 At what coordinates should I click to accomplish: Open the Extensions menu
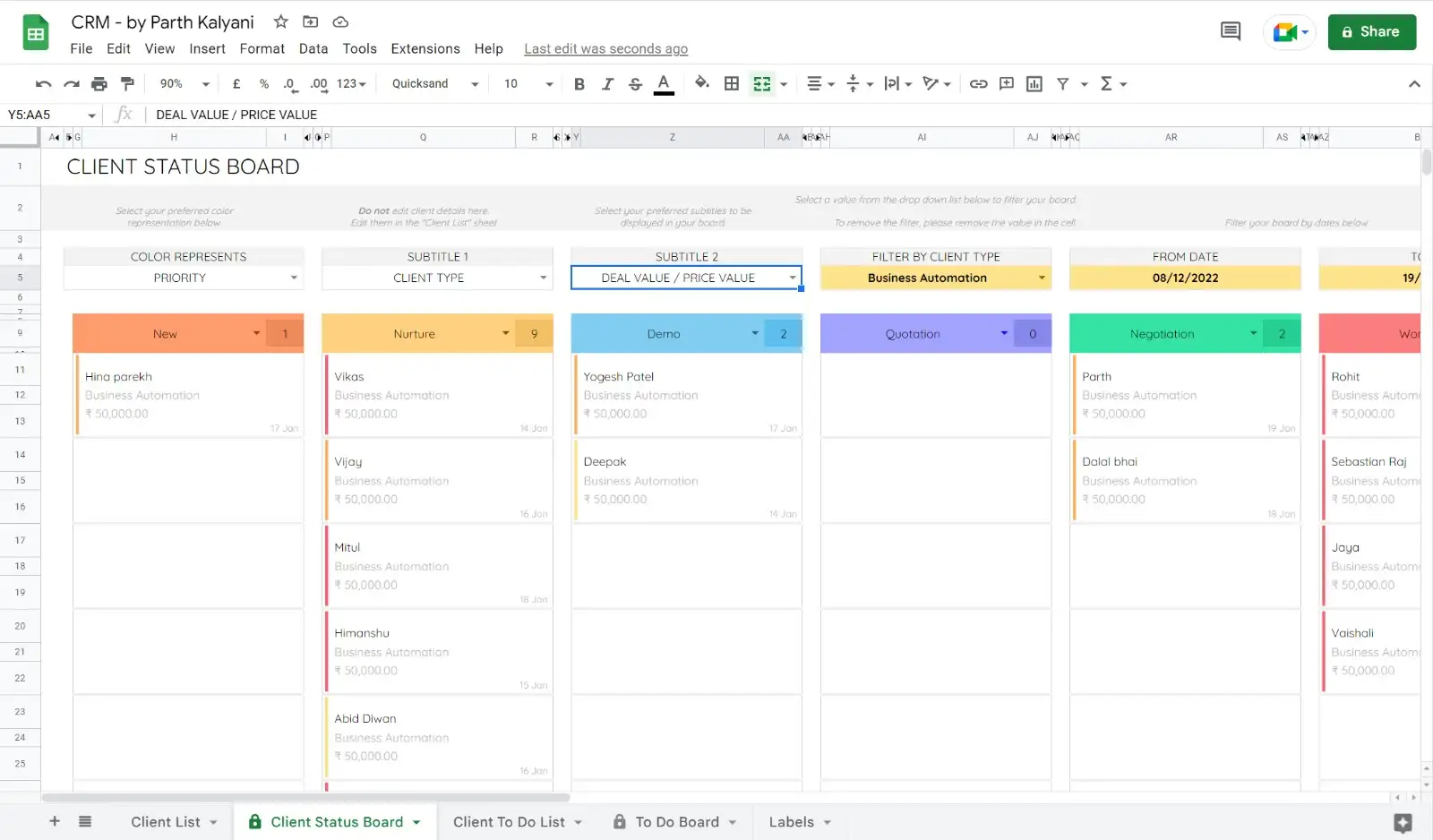coord(425,49)
